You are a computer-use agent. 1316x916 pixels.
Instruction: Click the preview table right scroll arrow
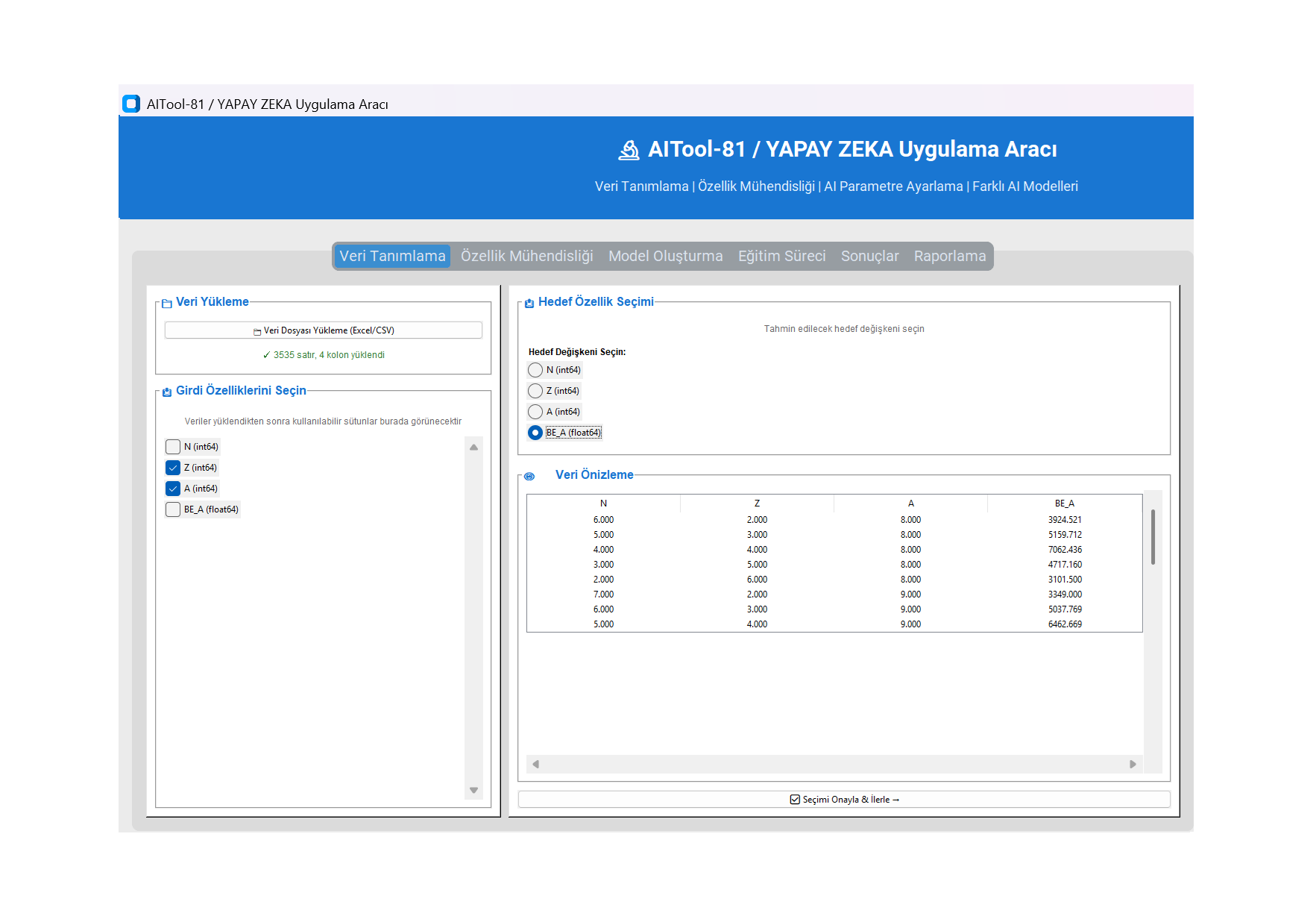[1133, 764]
